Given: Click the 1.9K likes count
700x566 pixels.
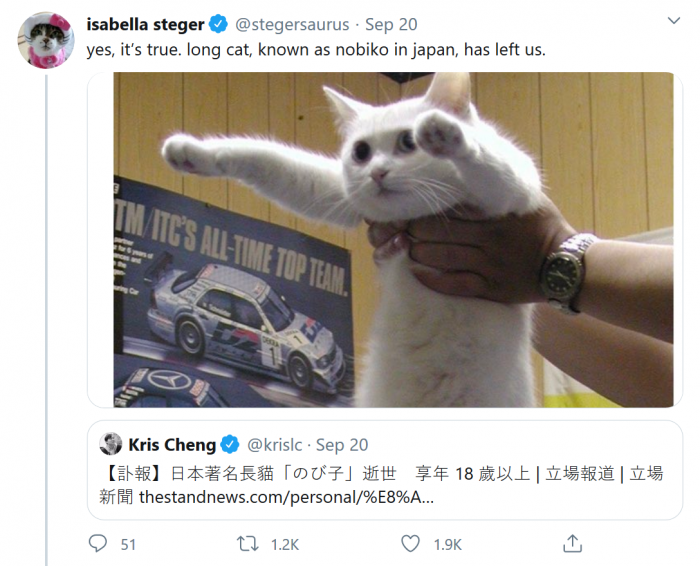Looking at the screenshot, I should coord(447,545).
